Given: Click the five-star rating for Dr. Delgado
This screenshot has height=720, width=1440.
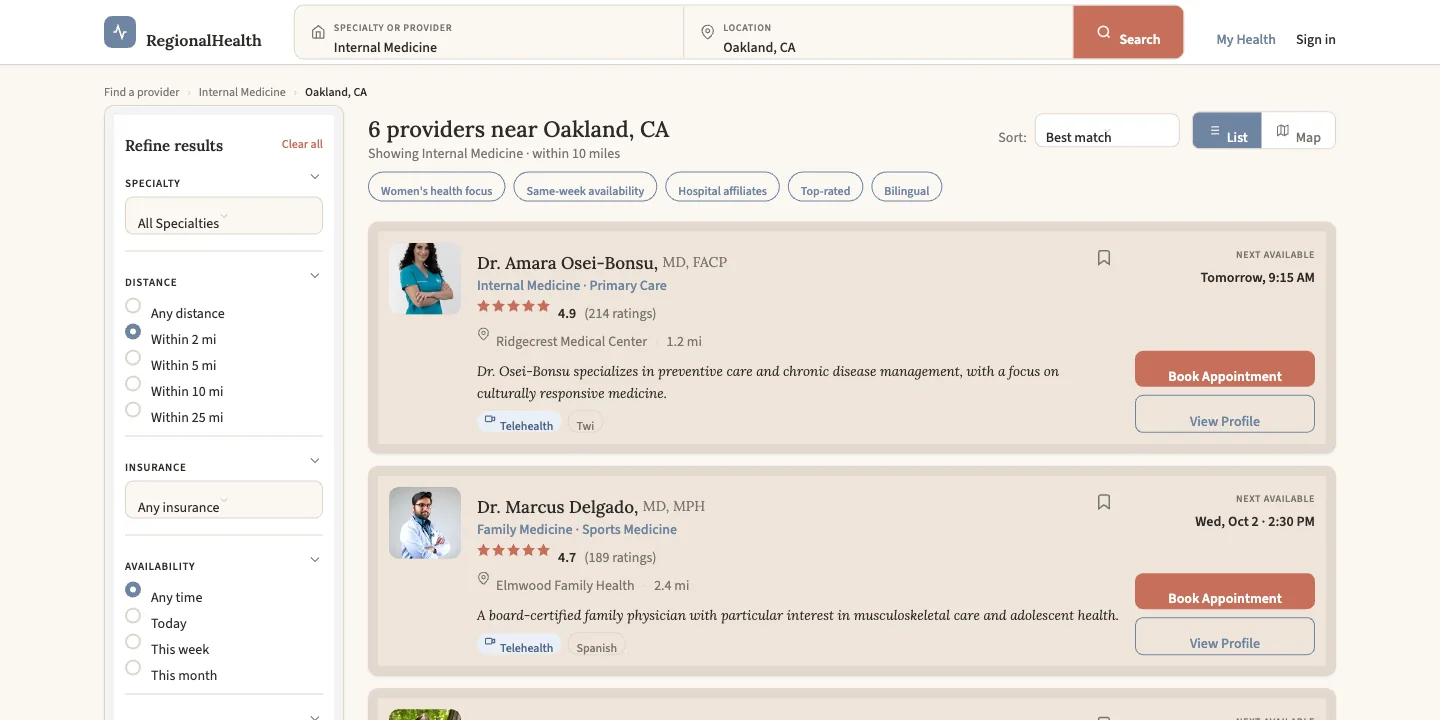Looking at the screenshot, I should point(513,550).
